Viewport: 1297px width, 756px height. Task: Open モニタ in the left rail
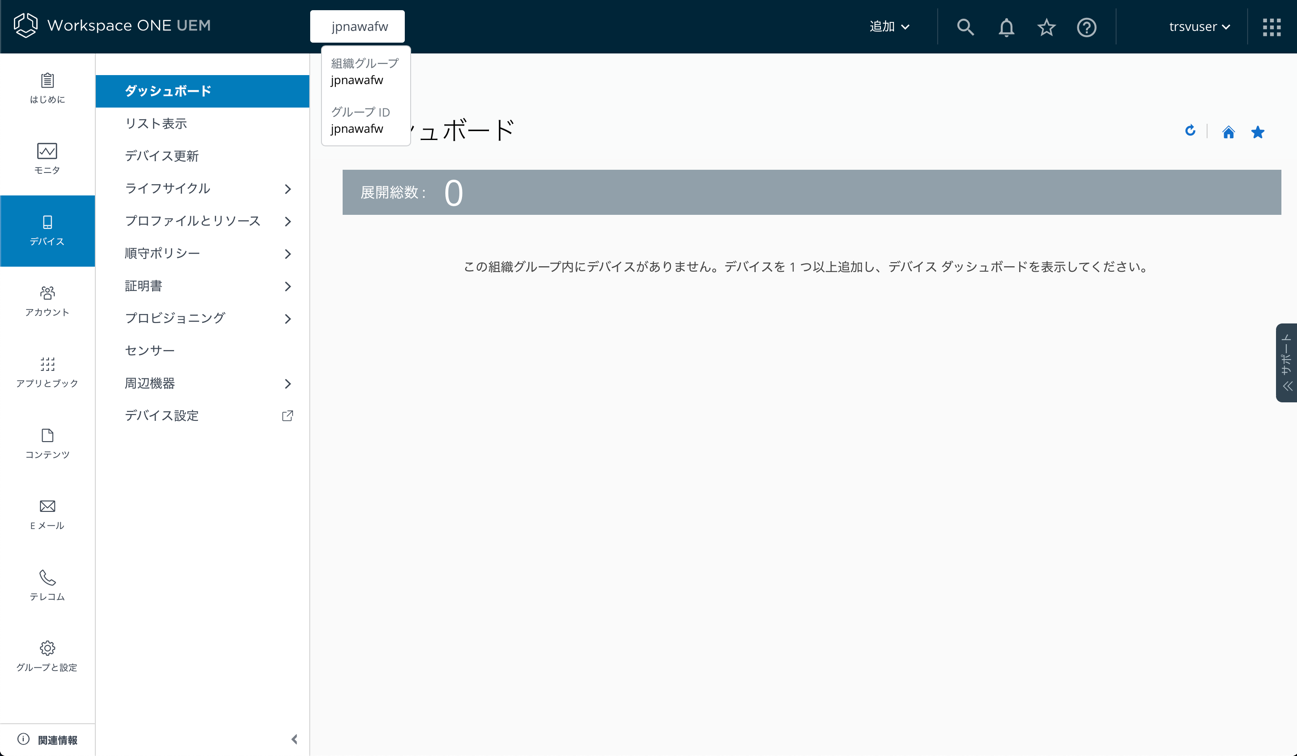coord(47,160)
